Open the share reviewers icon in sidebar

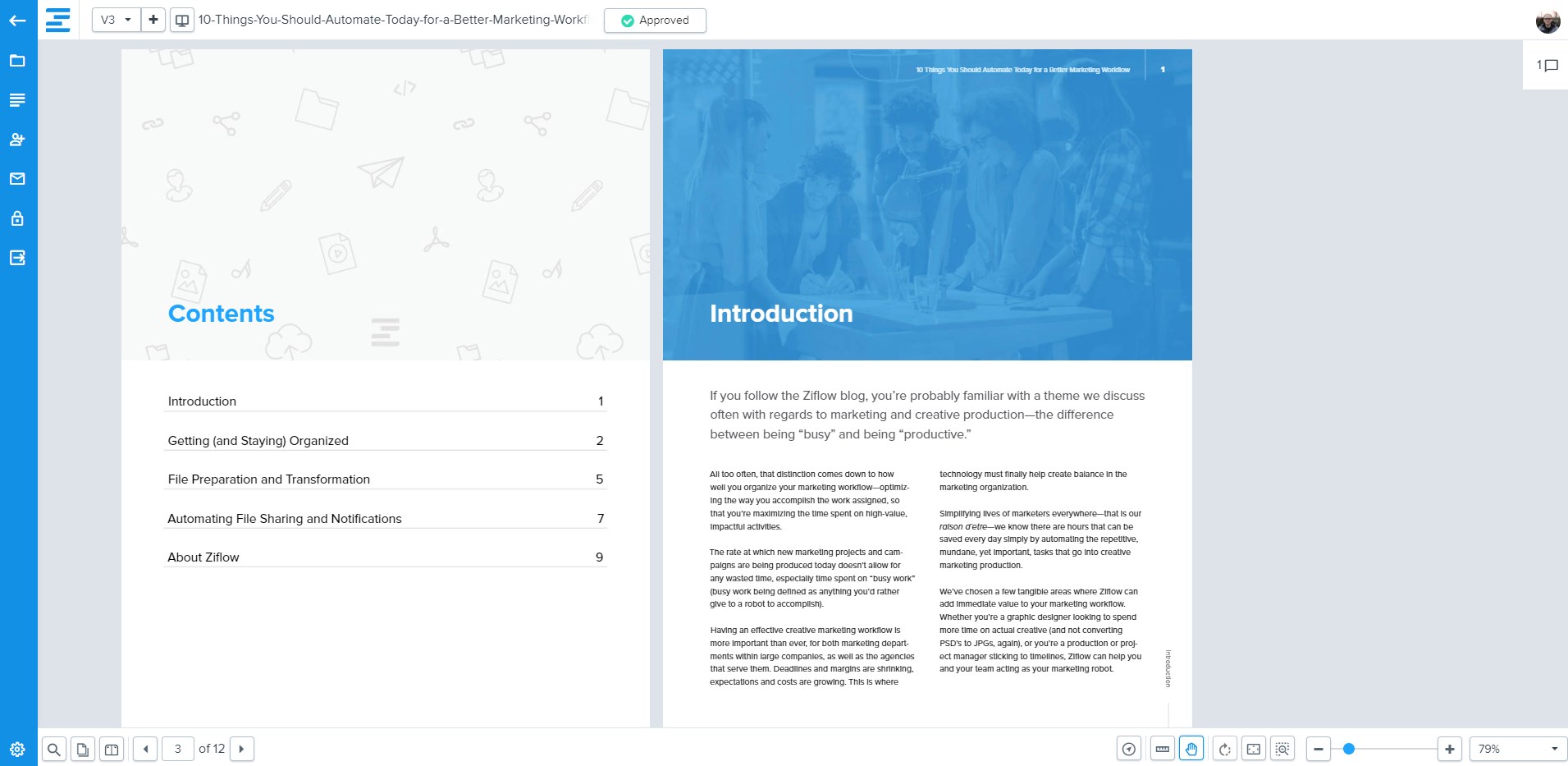click(x=17, y=140)
